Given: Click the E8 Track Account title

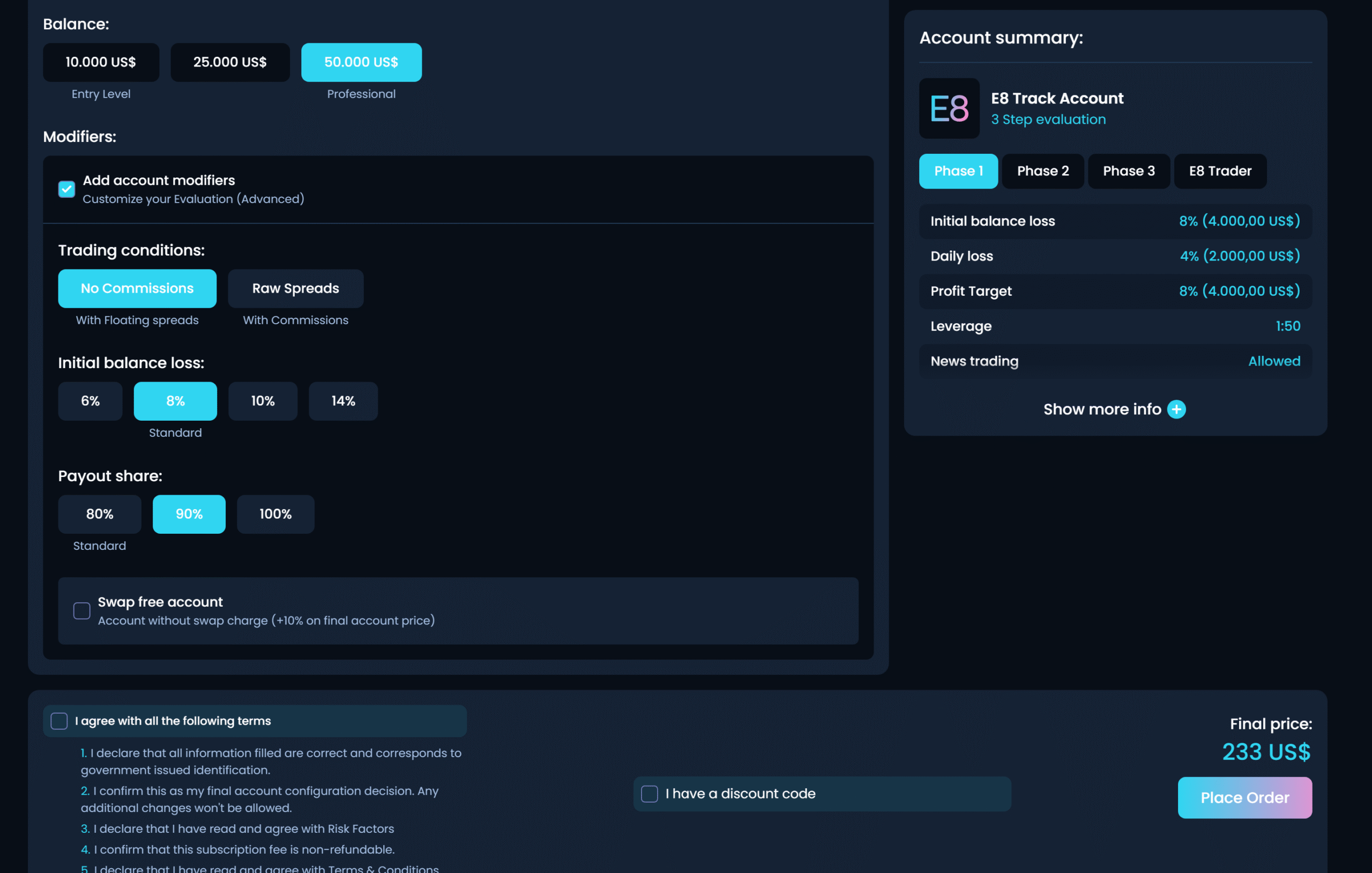Looking at the screenshot, I should coord(1057,98).
